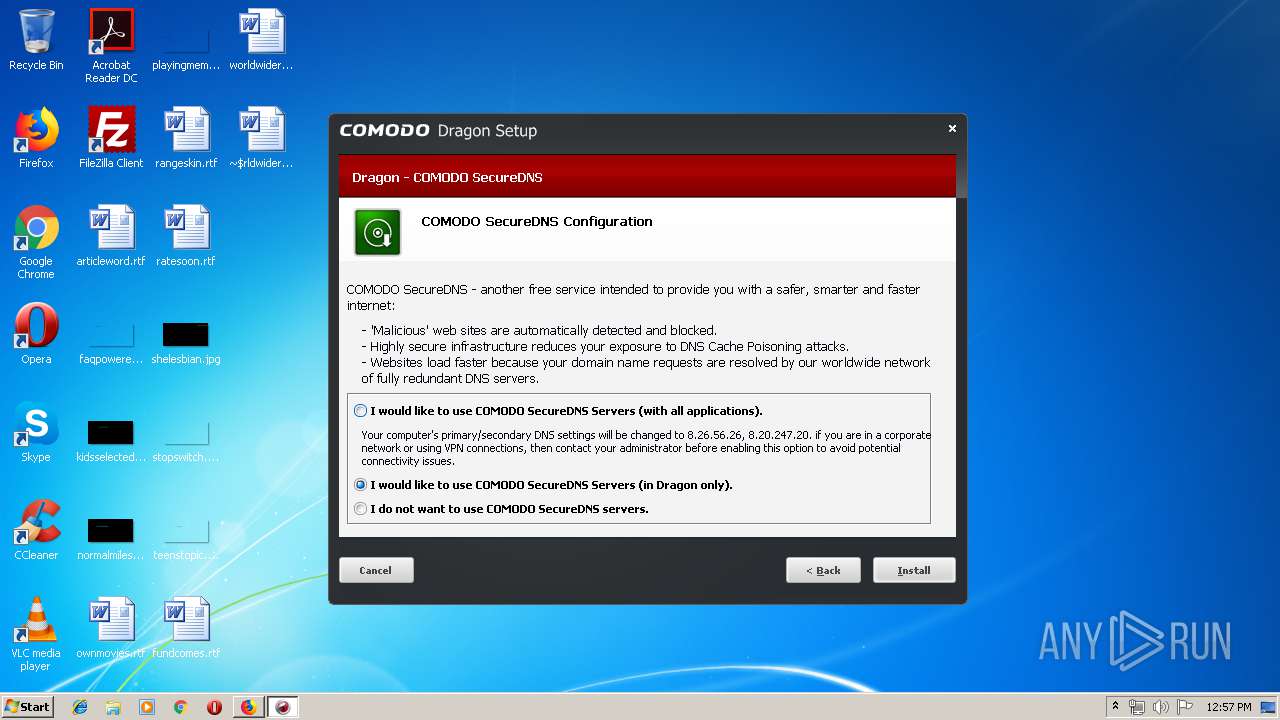Open network status tray icon

coord(1137,707)
